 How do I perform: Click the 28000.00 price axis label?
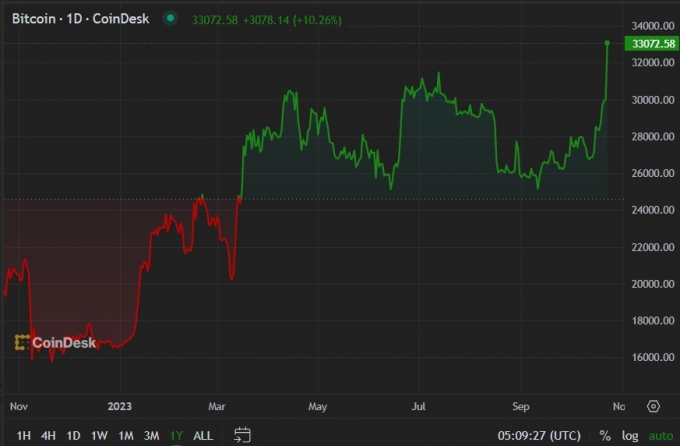[x=653, y=137]
